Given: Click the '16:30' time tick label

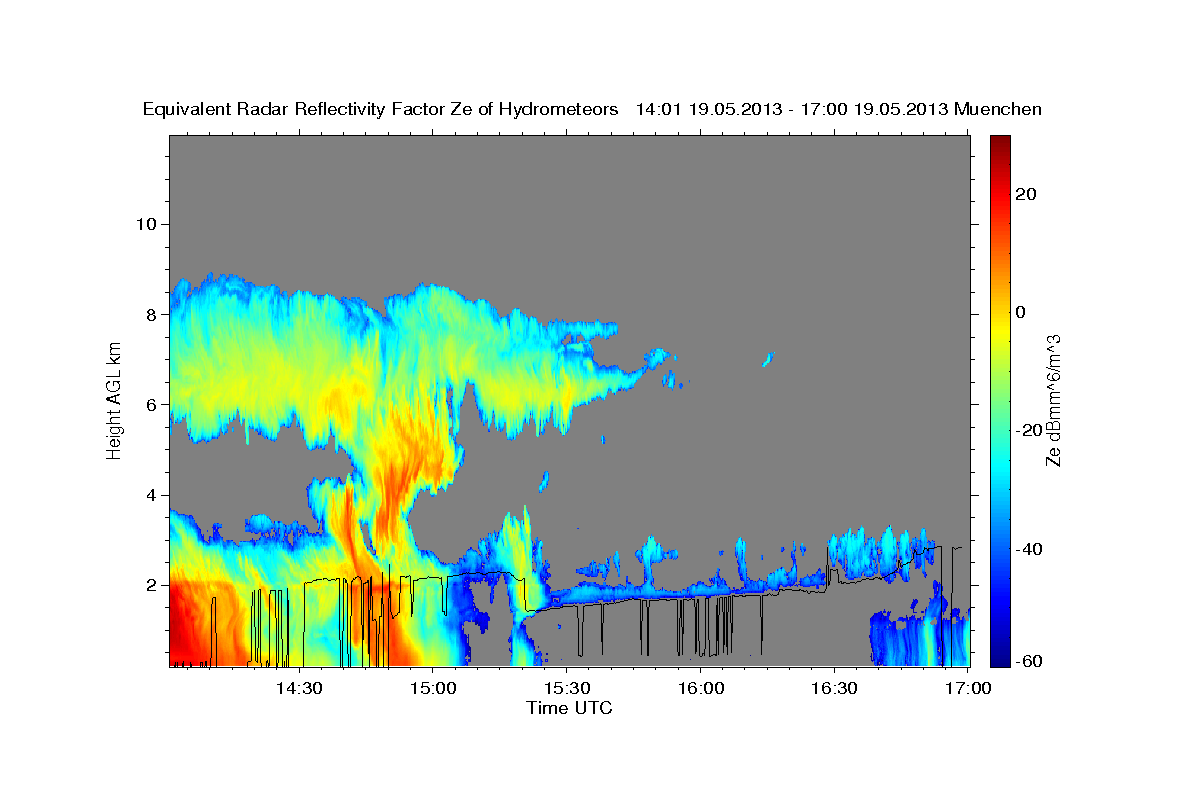Looking at the screenshot, I should 834,688.
